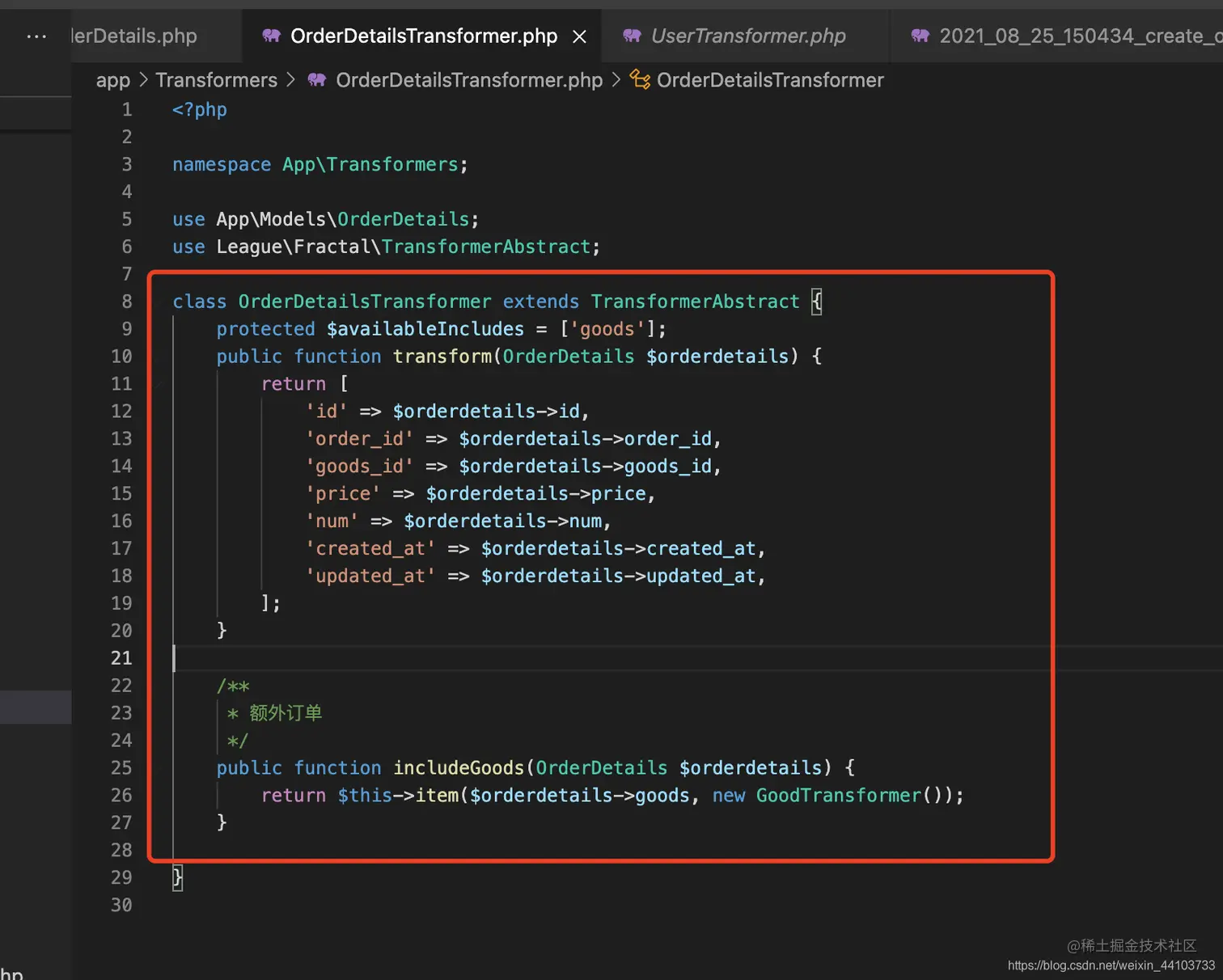Click PHP elephant icon on UserTransformer tab
This screenshot has height=980, width=1223.
click(x=632, y=36)
